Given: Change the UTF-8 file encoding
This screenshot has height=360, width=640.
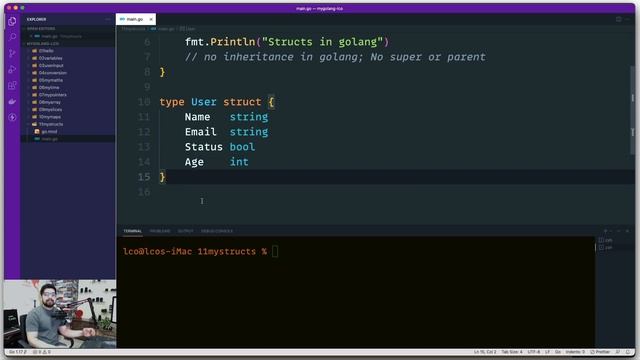Looking at the screenshot, I should [533, 352].
